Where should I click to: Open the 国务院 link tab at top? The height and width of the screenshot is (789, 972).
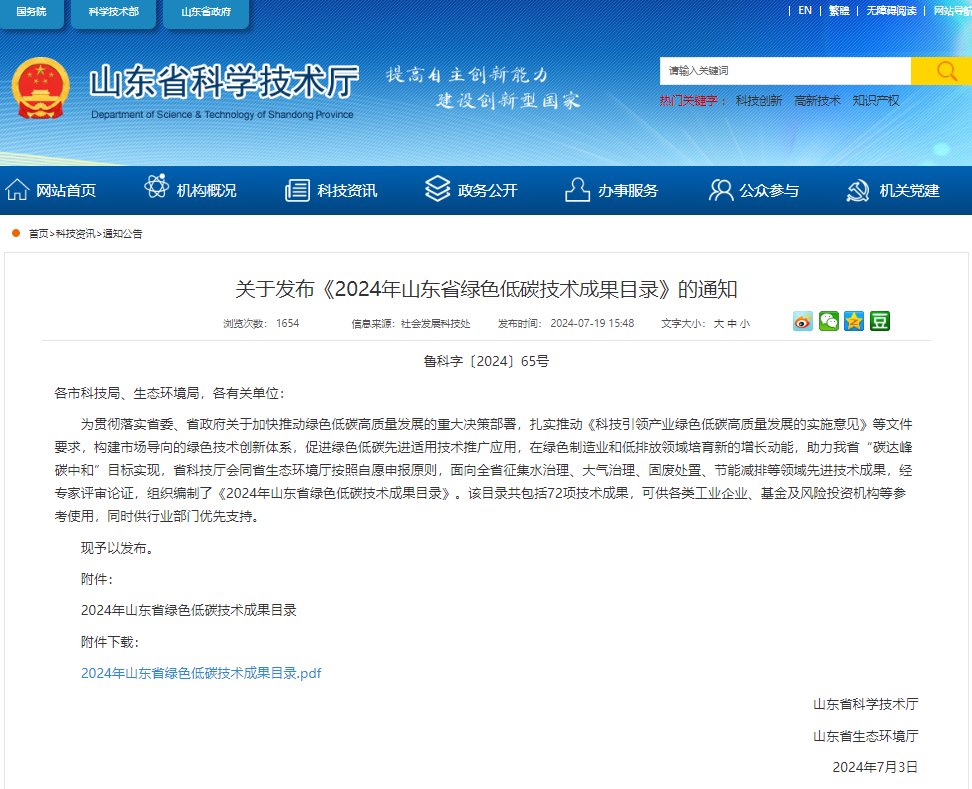coord(31,11)
